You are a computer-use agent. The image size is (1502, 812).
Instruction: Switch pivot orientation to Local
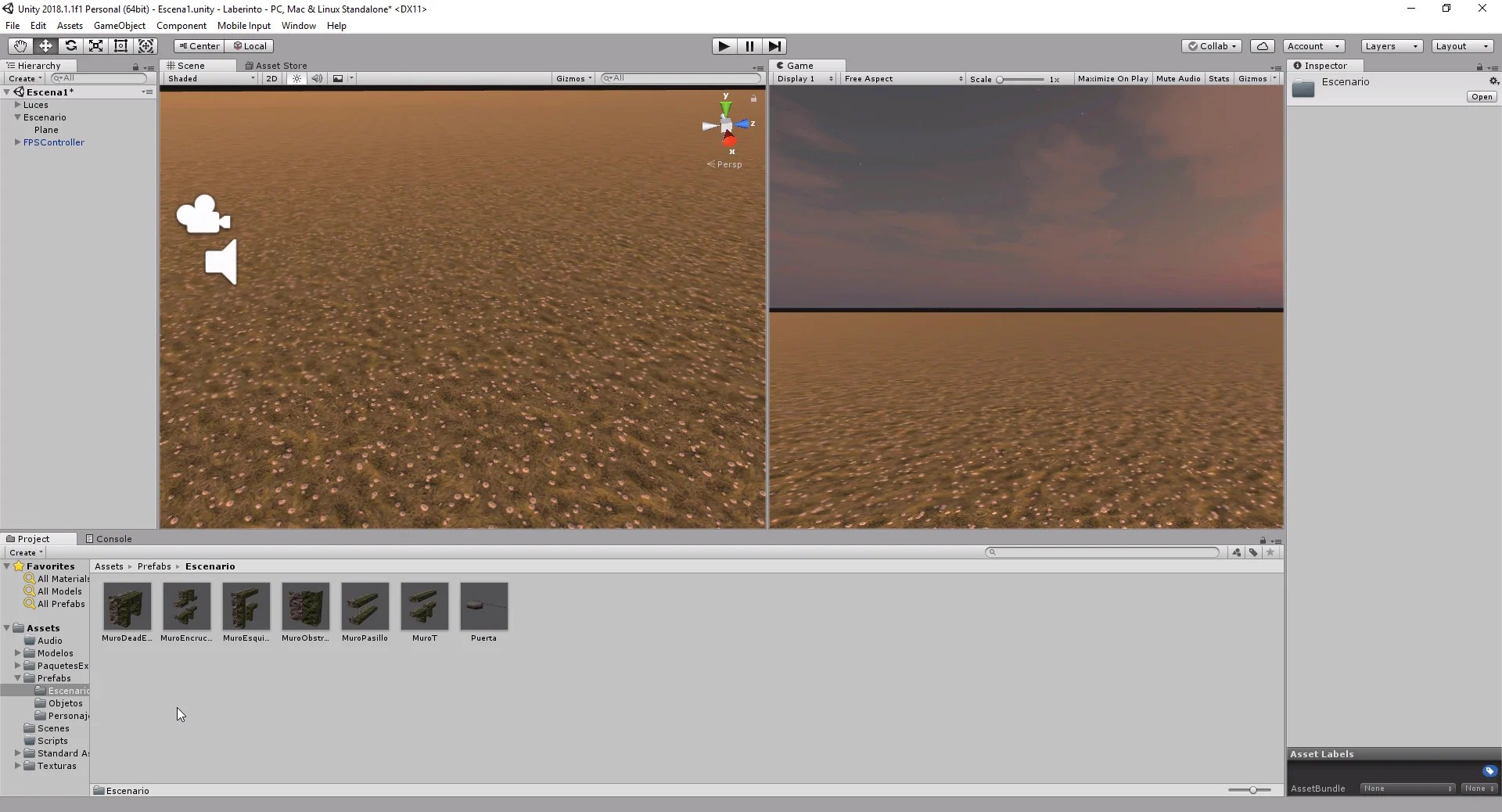pos(250,46)
